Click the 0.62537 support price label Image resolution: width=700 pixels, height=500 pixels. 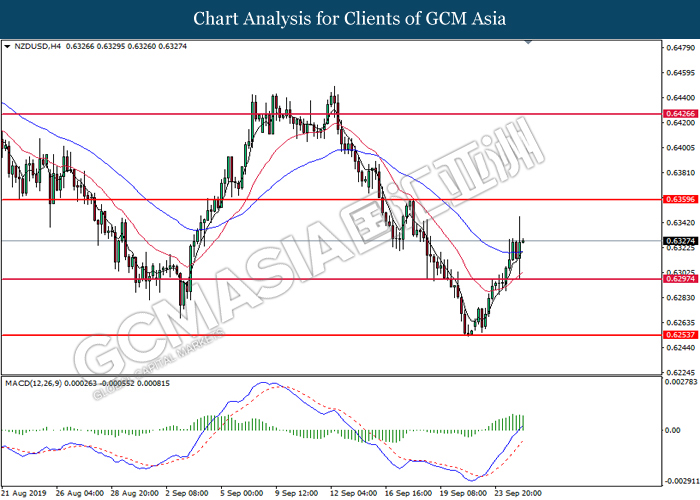click(x=680, y=335)
